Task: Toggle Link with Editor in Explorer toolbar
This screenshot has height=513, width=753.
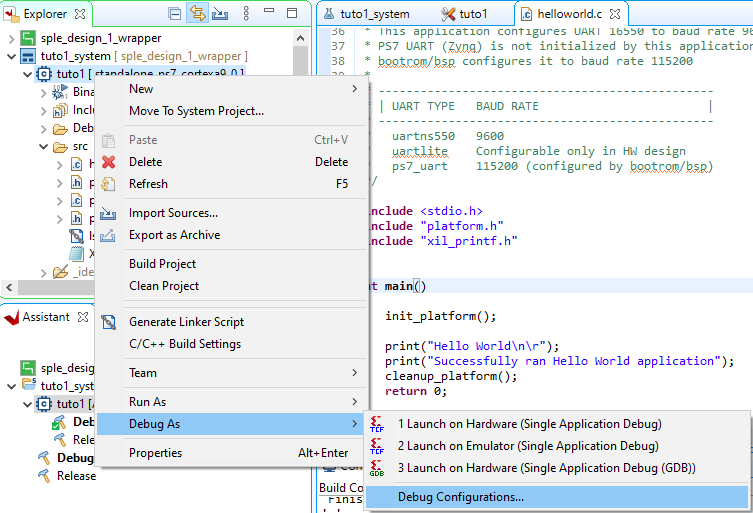Action: click(198, 13)
